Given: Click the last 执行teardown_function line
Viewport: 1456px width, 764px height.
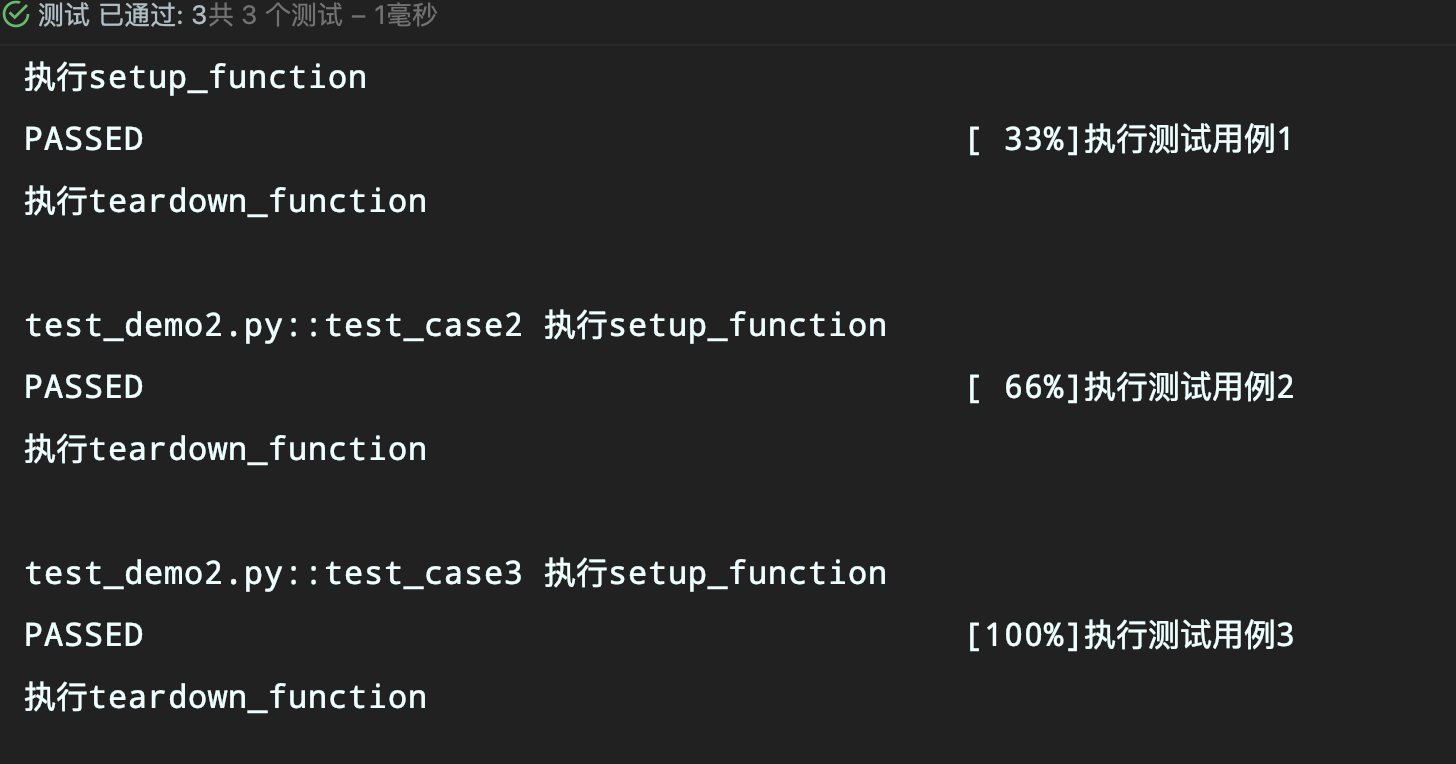Looking at the screenshot, I should pyautogui.click(x=226, y=697).
